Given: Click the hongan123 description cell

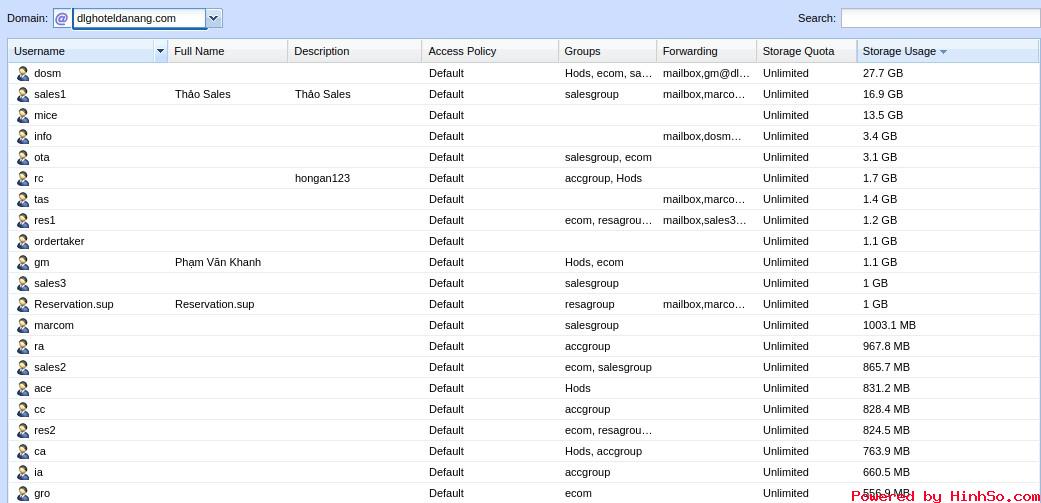Looking at the screenshot, I should (322, 179).
